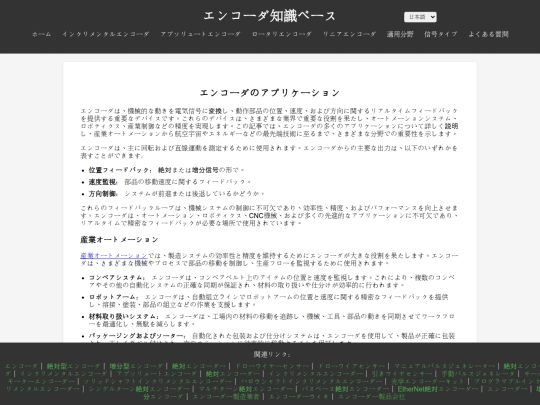This screenshot has width=540, height=405.
Task: Open the よくある質問 nav item
Action: (x=488, y=34)
